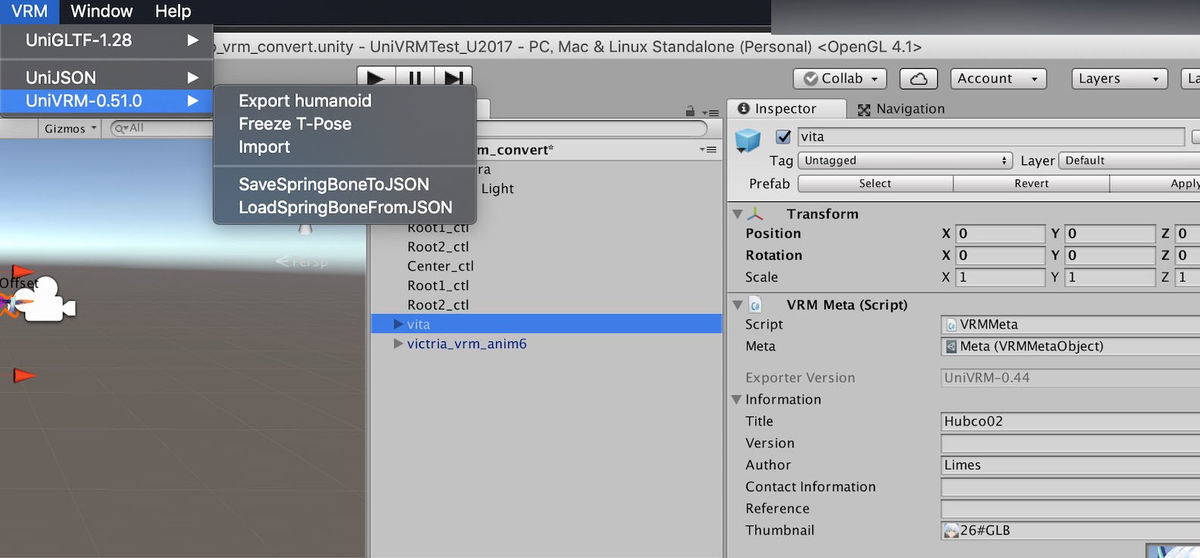This screenshot has height=558, width=1200.
Task: Switch to the Navigation tab
Action: pos(901,108)
